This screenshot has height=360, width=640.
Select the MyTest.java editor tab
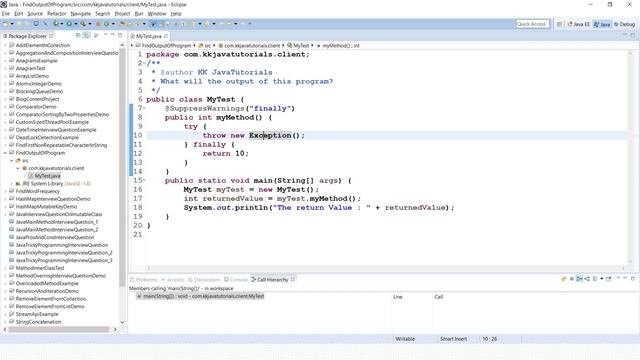pyautogui.click(x=149, y=36)
